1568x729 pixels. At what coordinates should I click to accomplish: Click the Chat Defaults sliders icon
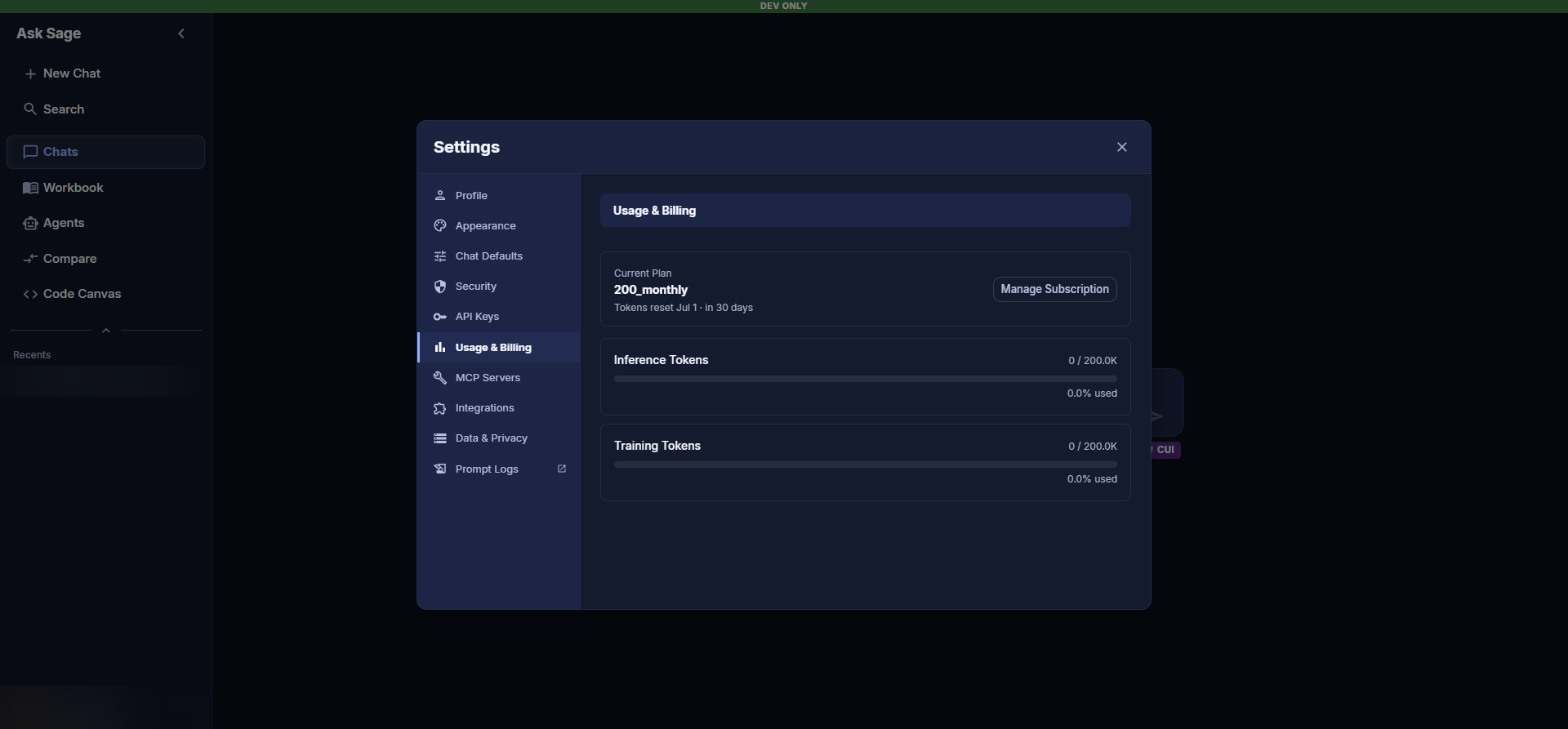click(440, 256)
